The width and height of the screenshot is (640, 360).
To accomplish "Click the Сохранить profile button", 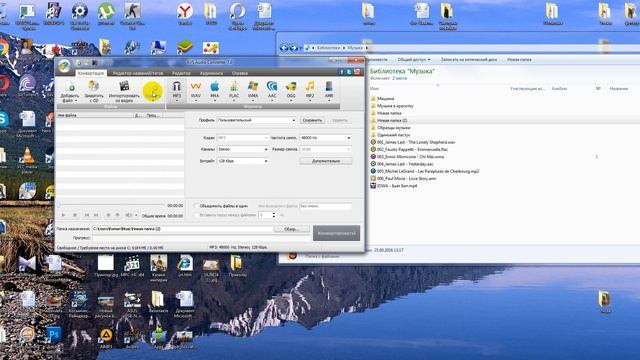I will tap(312, 120).
